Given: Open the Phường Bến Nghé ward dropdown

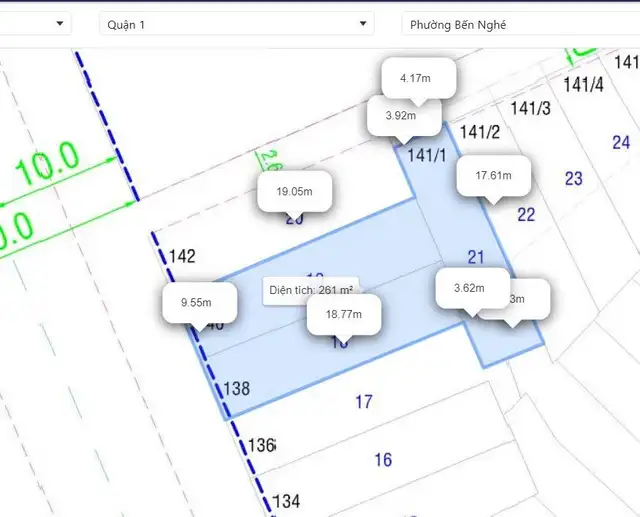Looking at the screenshot, I should click(520, 24).
